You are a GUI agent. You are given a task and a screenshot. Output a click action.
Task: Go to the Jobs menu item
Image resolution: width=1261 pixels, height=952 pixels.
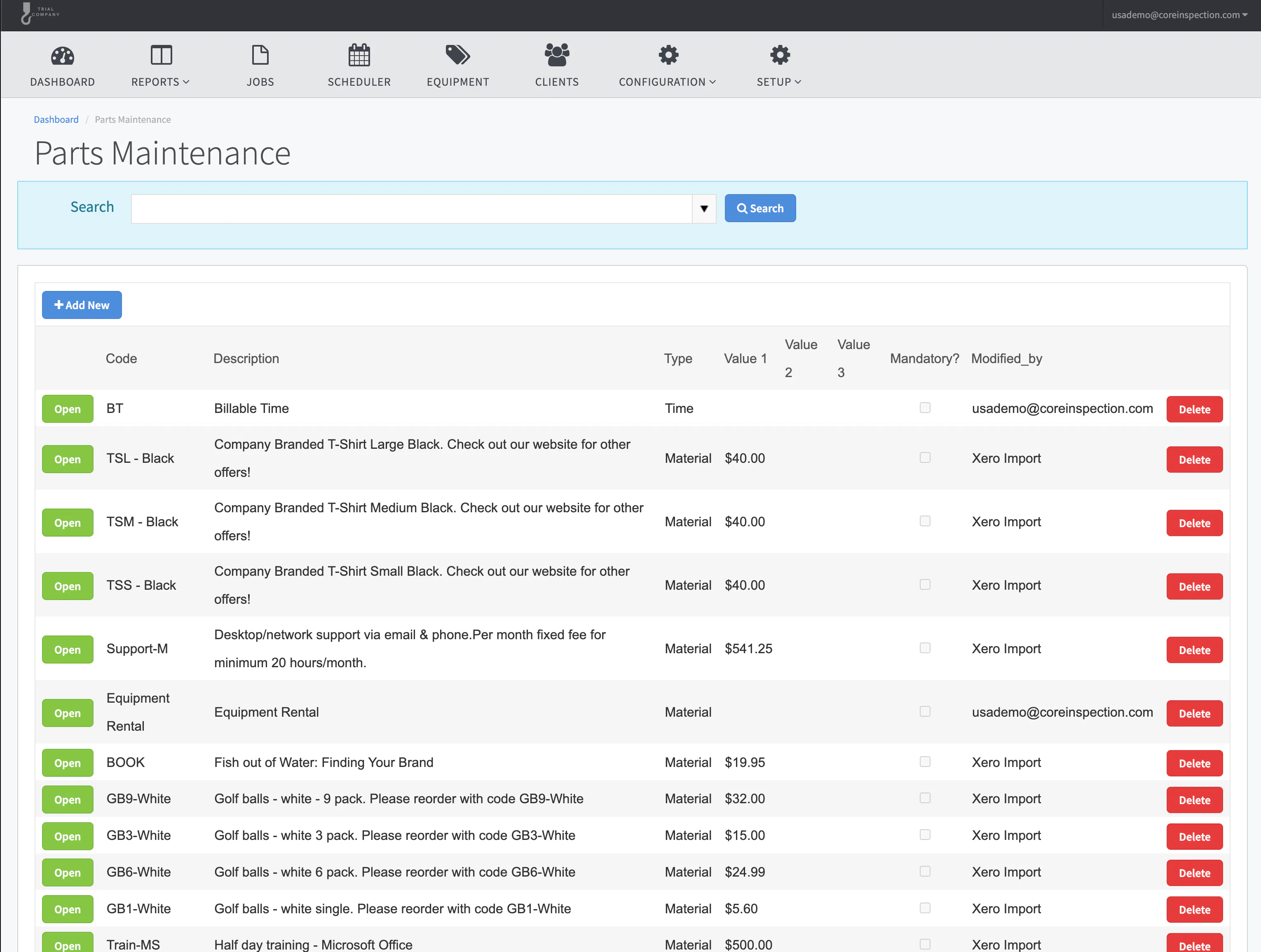click(260, 82)
